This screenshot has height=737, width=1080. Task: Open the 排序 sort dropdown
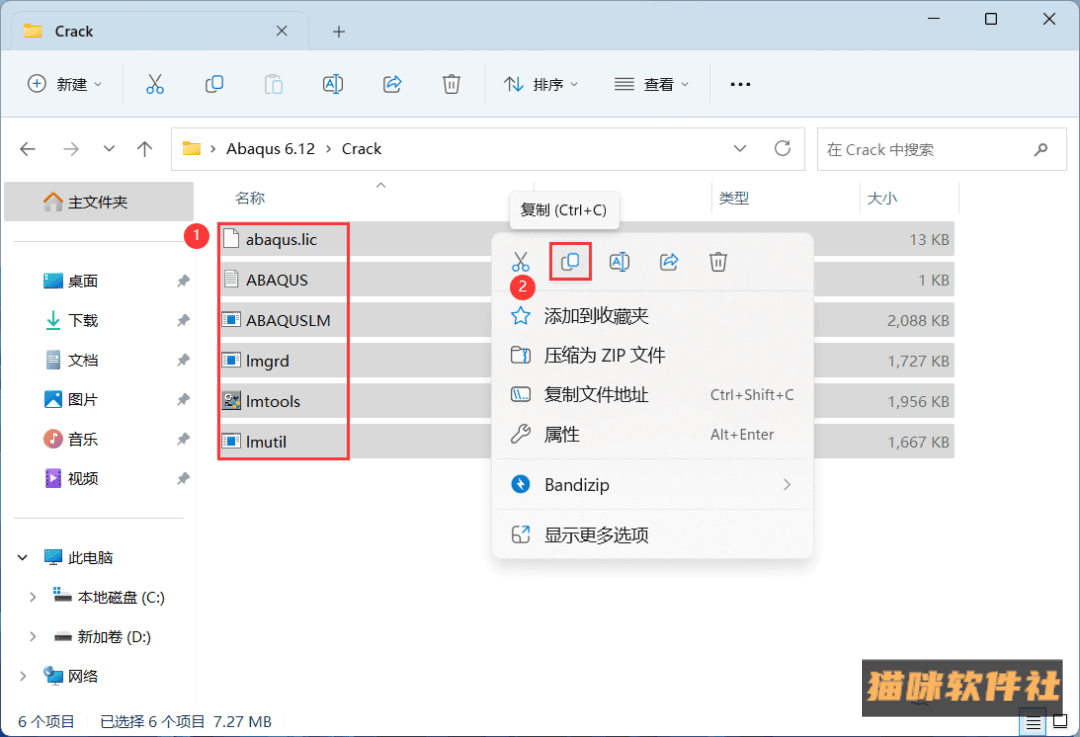541,84
